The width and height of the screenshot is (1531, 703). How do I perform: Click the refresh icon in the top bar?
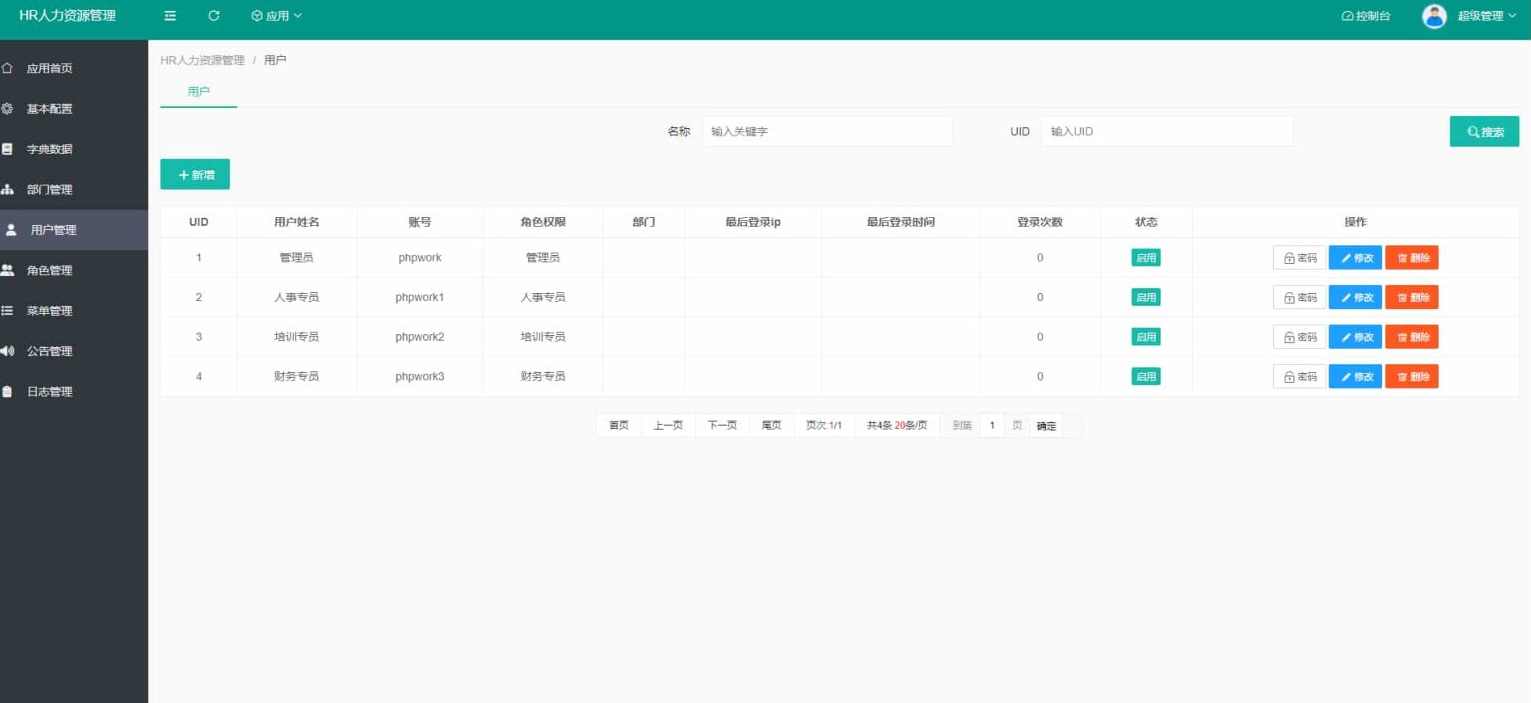(x=213, y=15)
